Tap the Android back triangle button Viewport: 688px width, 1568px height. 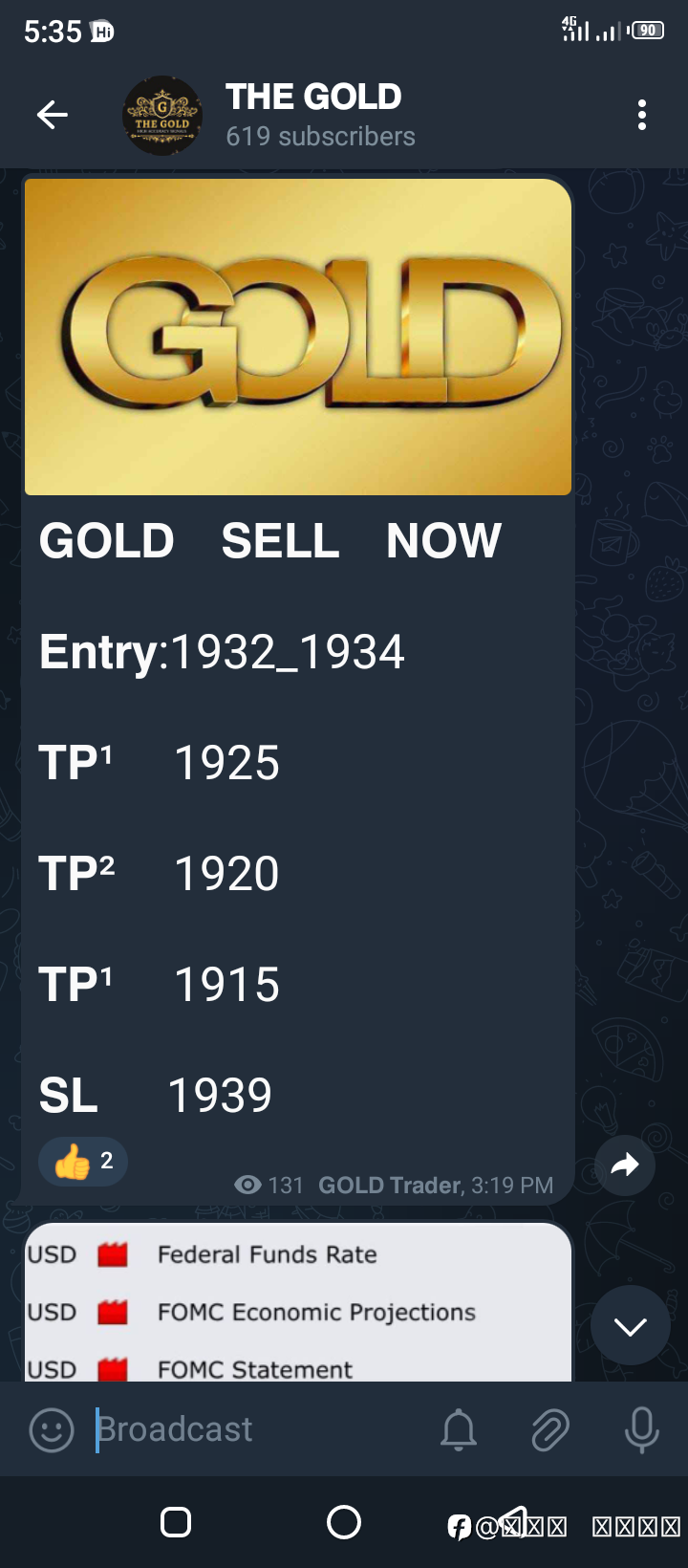pos(514,1522)
